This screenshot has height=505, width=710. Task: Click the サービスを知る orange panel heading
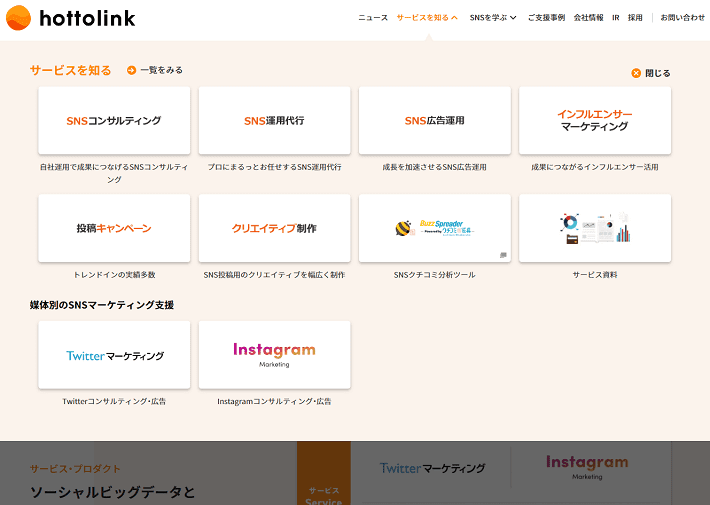click(x=71, y=71)
